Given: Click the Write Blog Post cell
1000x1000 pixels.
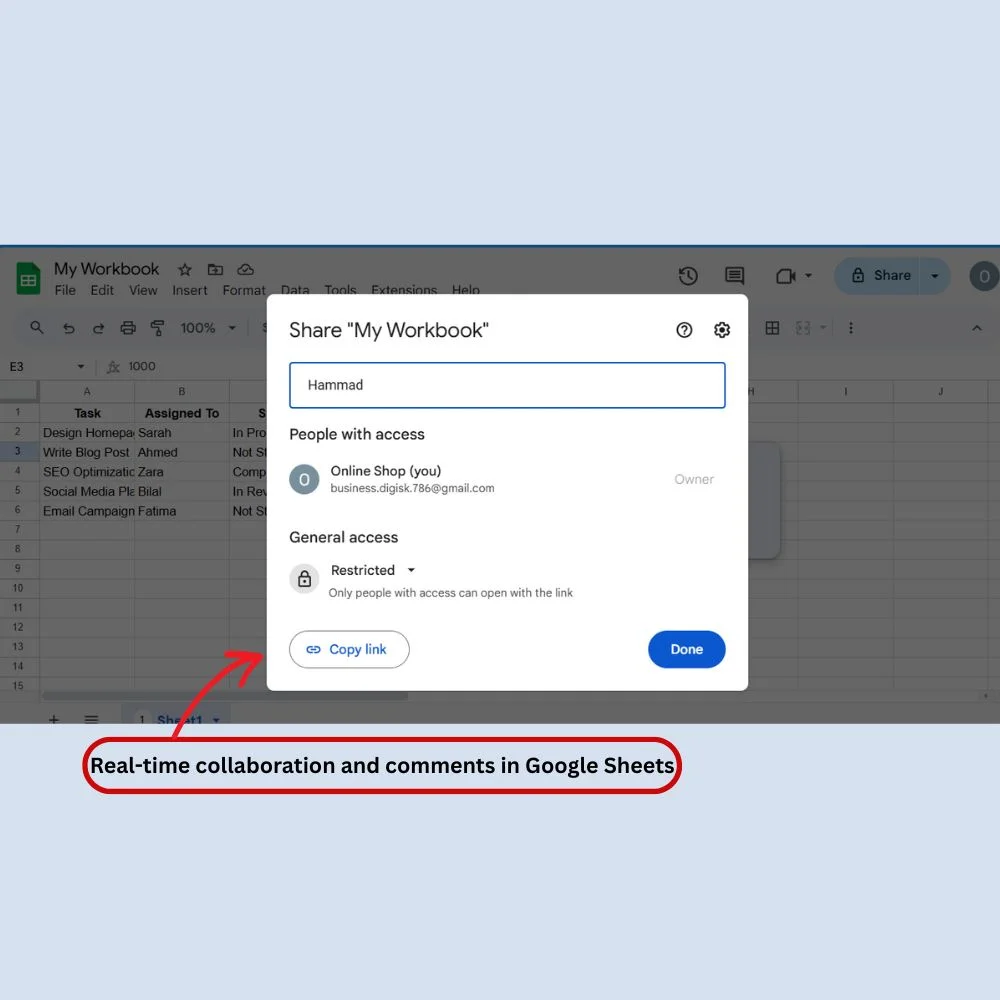Looking at the screenshot, I should (87, 452).
